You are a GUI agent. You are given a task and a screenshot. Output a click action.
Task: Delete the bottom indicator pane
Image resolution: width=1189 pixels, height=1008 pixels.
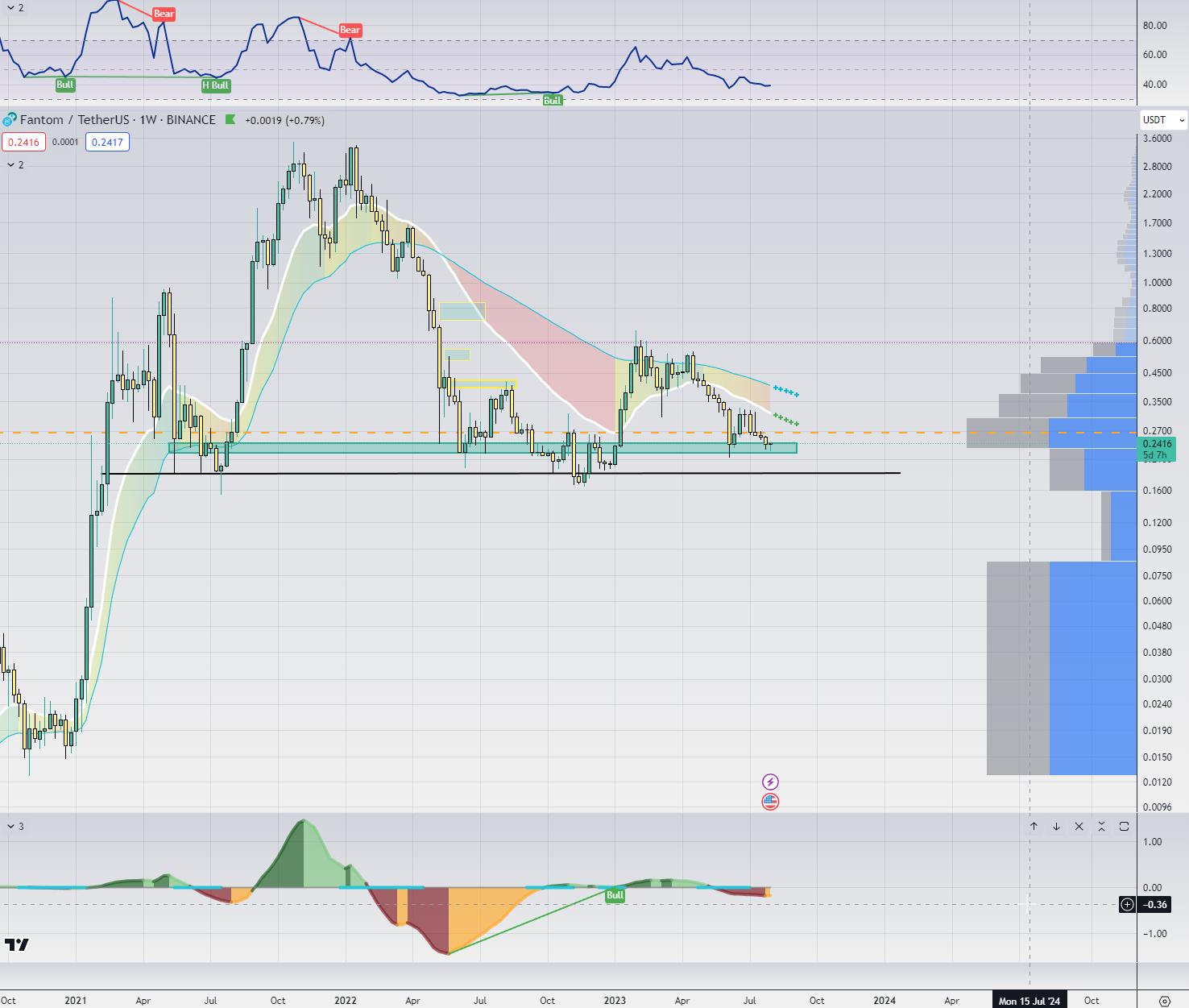click(1079, 827)
